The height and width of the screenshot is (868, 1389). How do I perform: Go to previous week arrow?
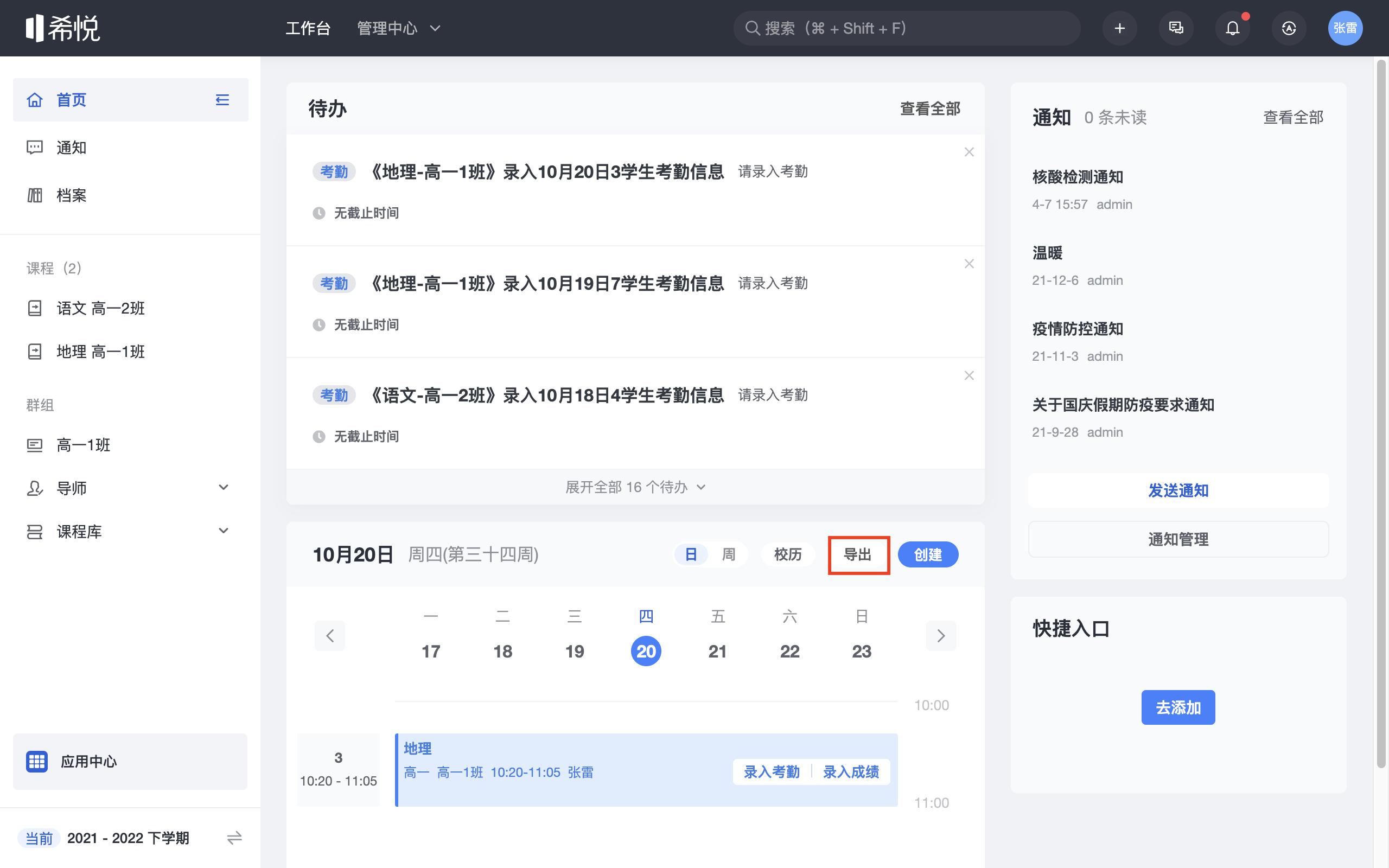[x=330, y=635]
